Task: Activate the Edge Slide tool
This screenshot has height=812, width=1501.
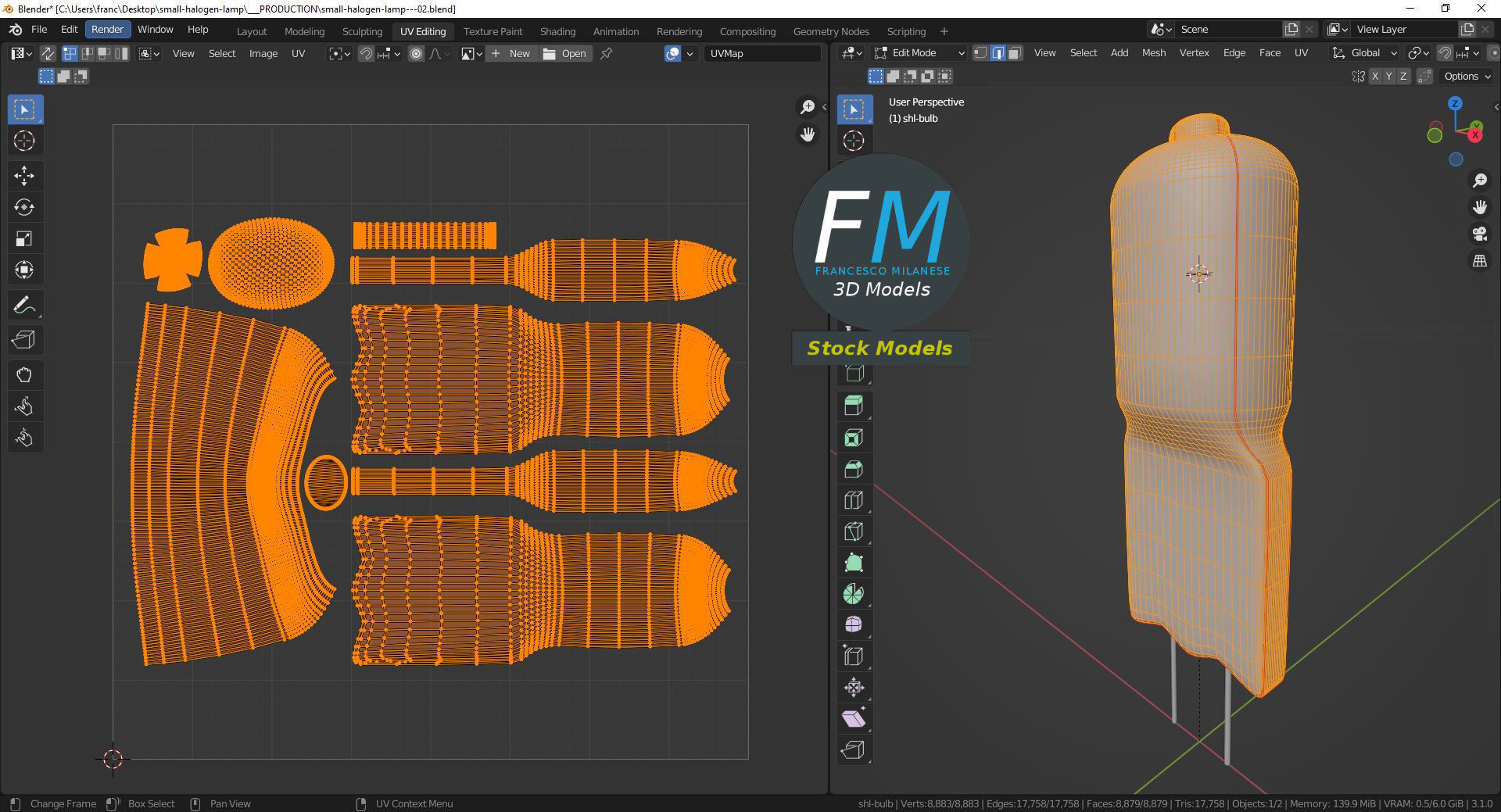Action: [x=854, y=656]
